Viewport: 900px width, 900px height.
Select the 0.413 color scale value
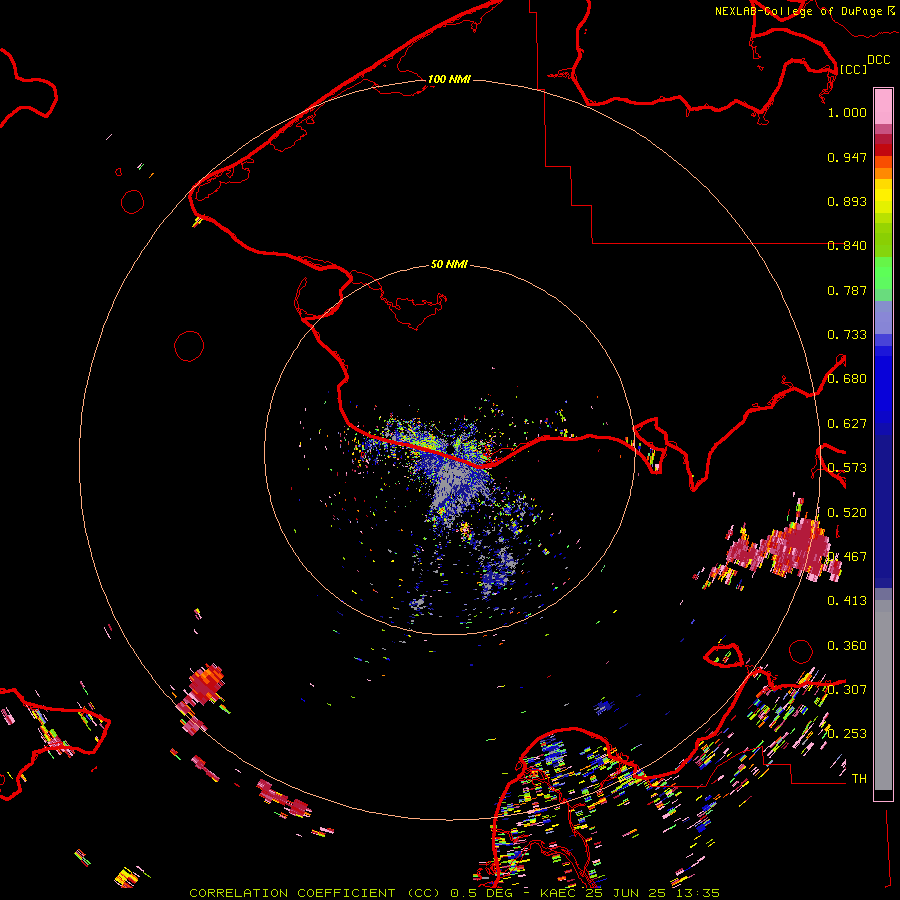click(847, 601)
